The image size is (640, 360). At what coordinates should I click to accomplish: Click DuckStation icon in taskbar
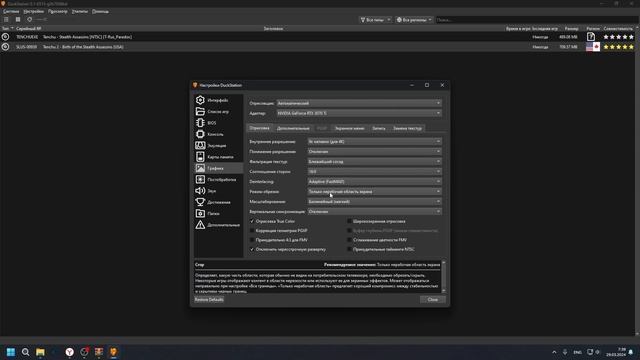(x=113, y=352)
